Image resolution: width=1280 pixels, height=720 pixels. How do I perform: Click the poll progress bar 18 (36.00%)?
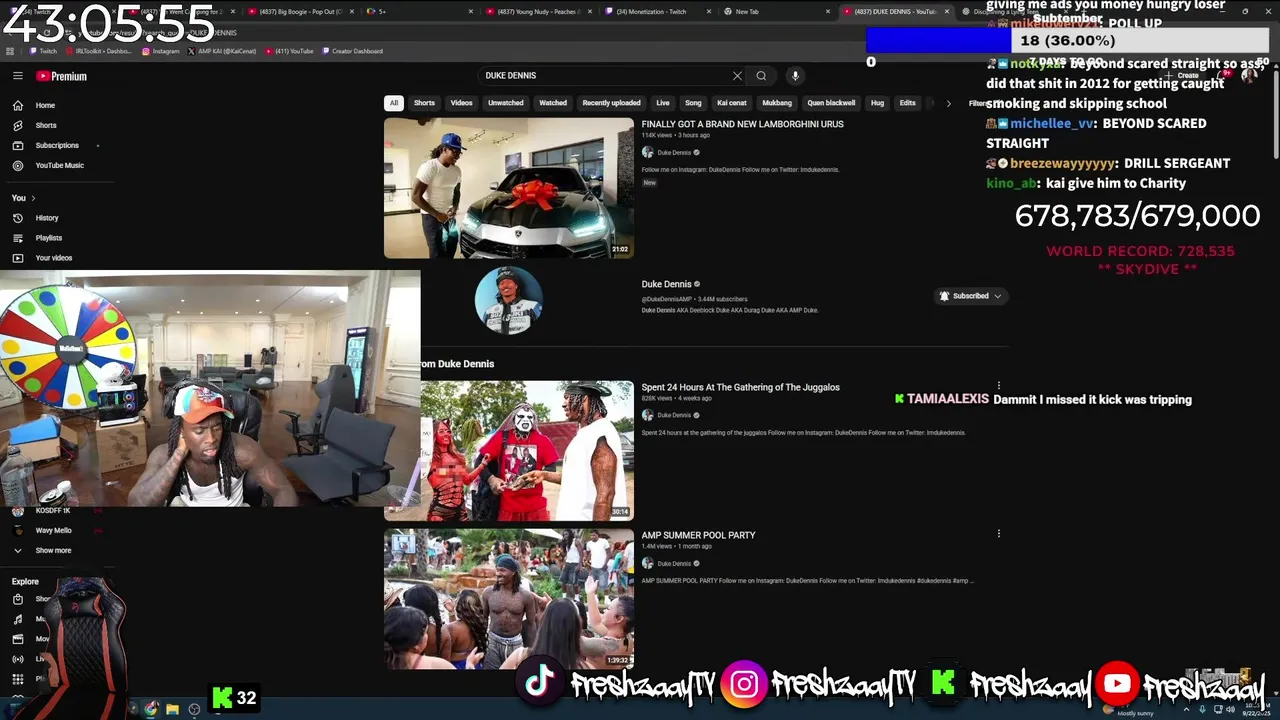[x=1067, y=41]
